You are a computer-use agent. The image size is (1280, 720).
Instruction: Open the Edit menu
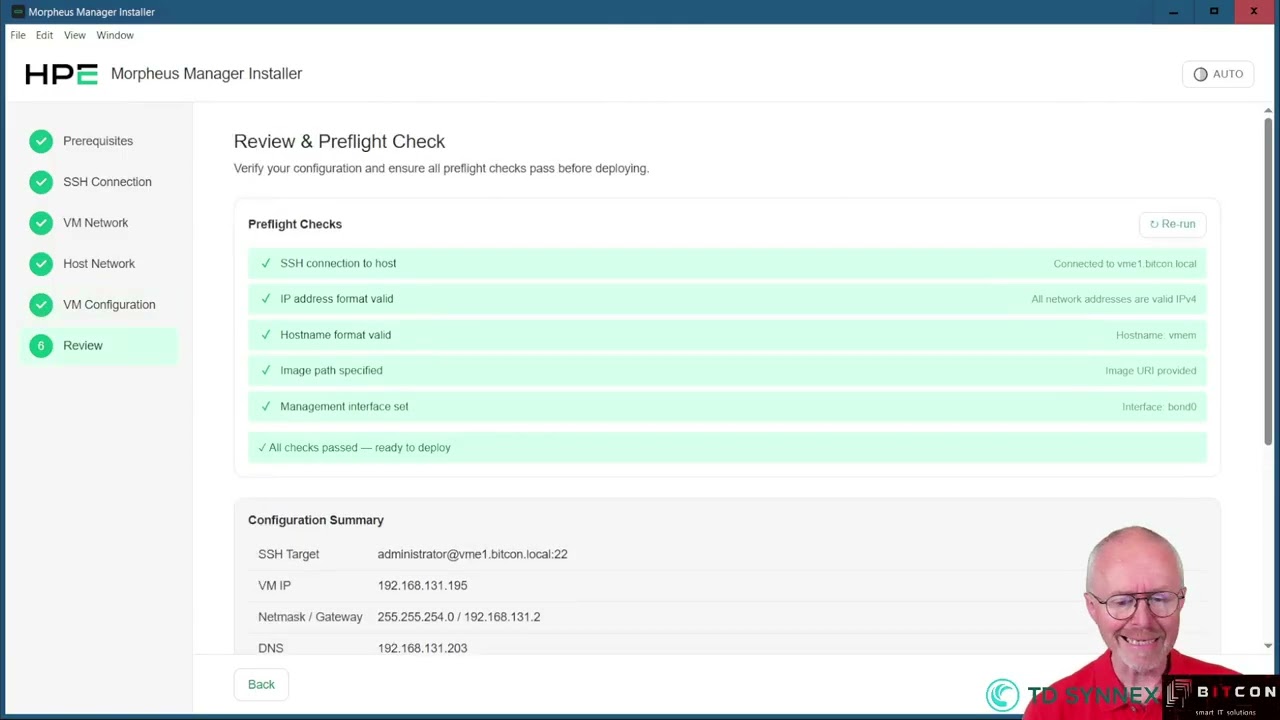44,35
